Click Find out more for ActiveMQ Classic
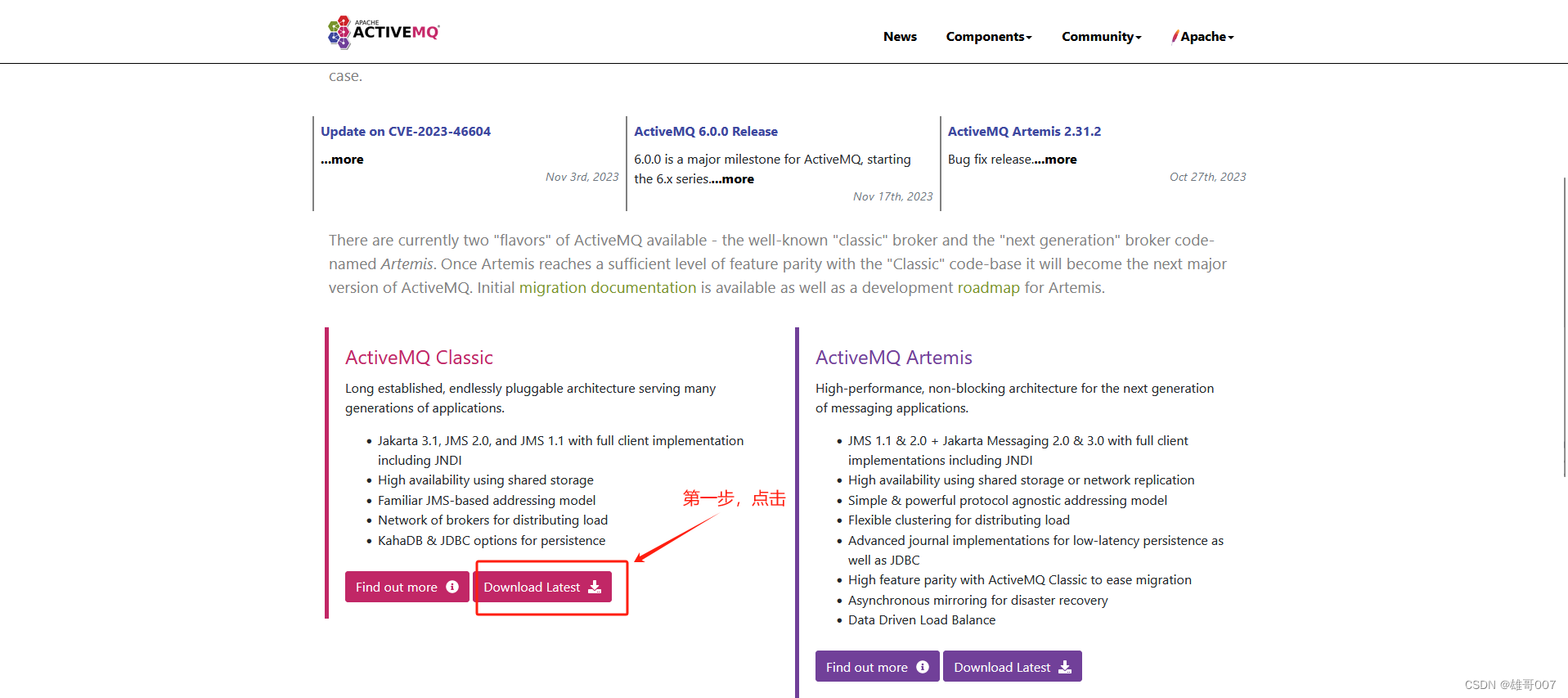Viewport: 1568px width, 698px height. (x=407, y=587)
